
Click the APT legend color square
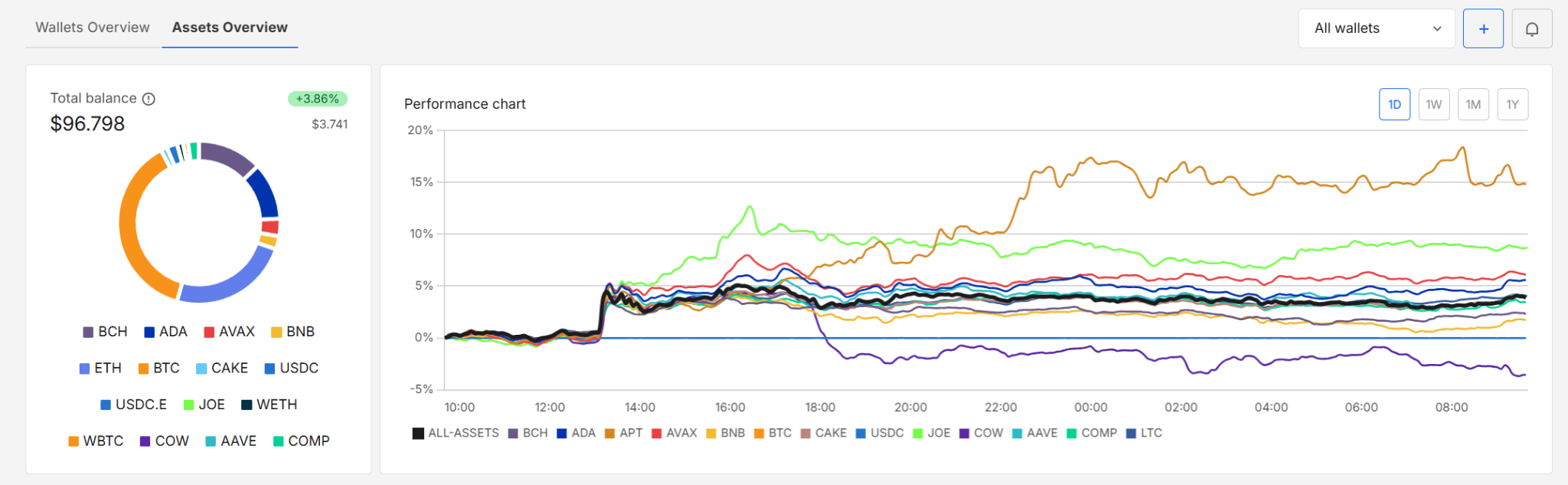coord(610,434)
